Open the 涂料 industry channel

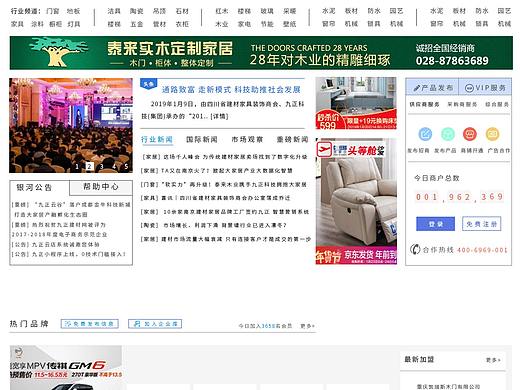tap(37, 24)
